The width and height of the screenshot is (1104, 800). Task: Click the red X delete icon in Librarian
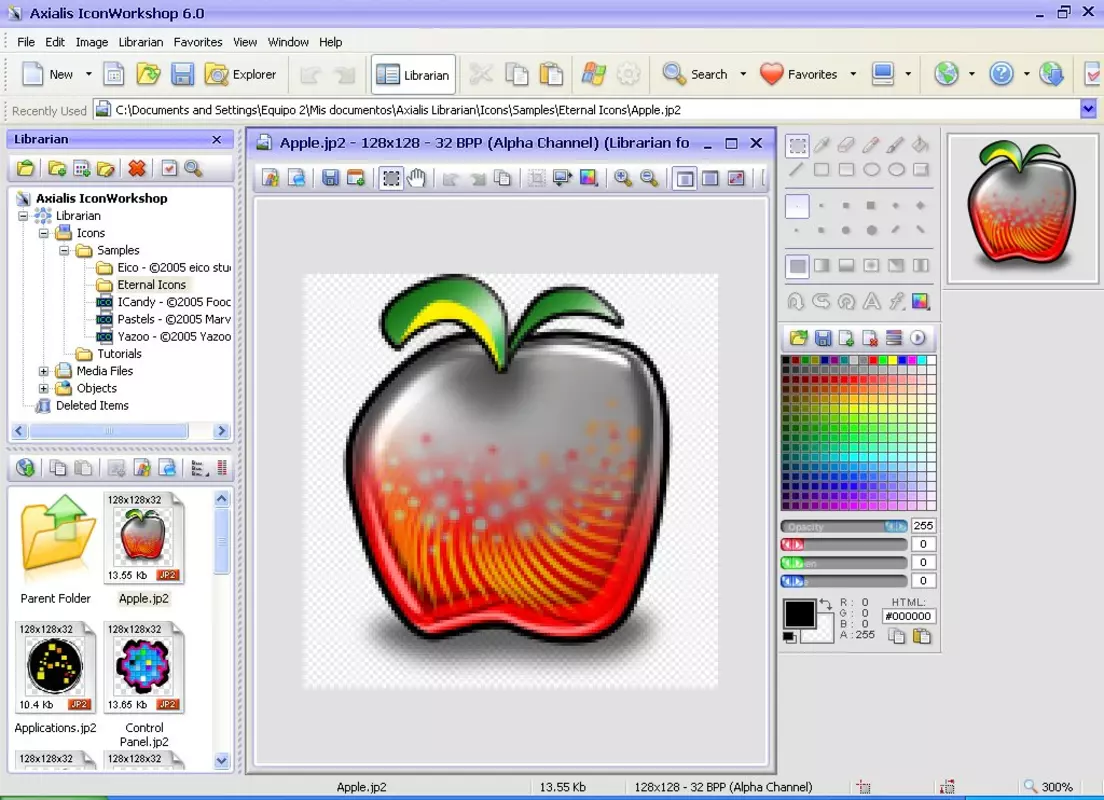tap(137, 168)
